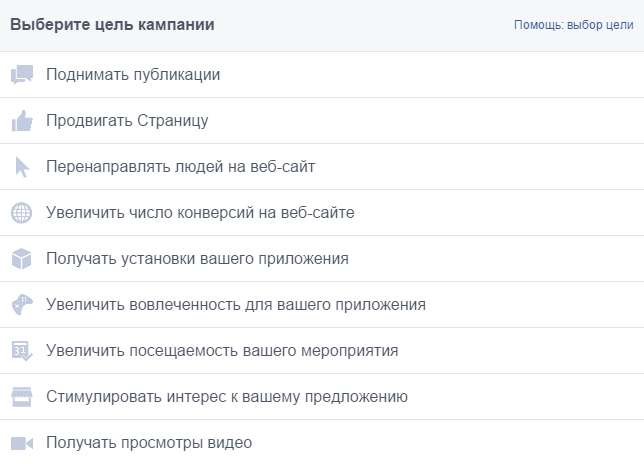This screenshot has height=464, width=644.
Task: Open the 'Помощь: выбор цели' help link
Action: (573, 25)
